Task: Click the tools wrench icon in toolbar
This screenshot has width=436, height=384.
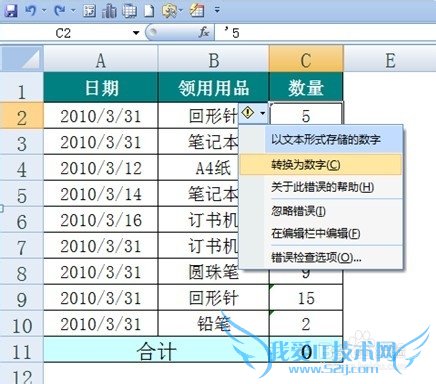Action: pyautogui.click(x=169, y=11)
